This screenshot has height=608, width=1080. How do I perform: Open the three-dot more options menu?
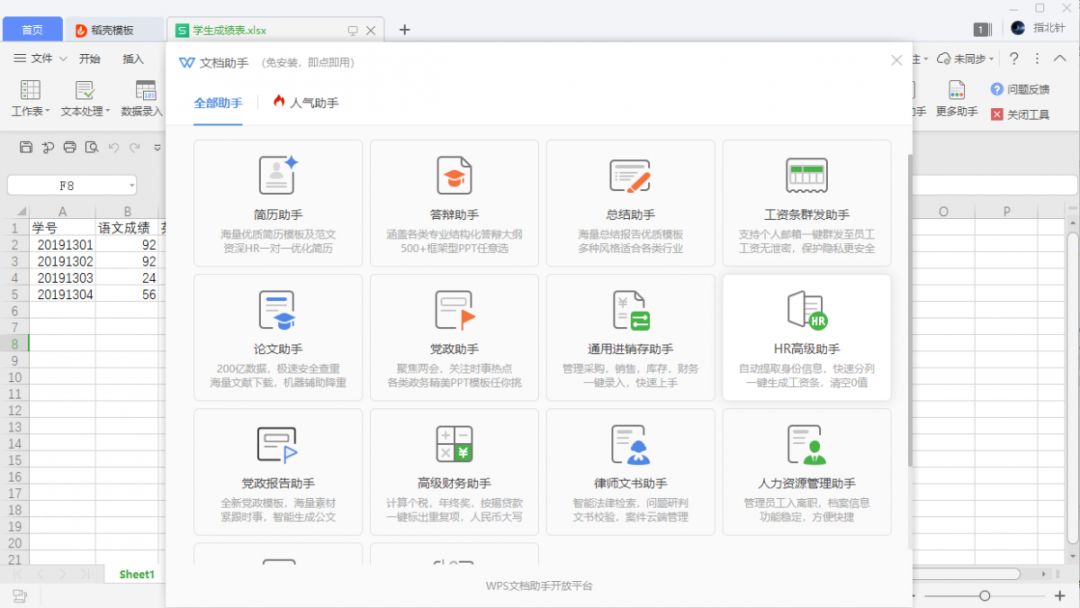coord(1037,59)
